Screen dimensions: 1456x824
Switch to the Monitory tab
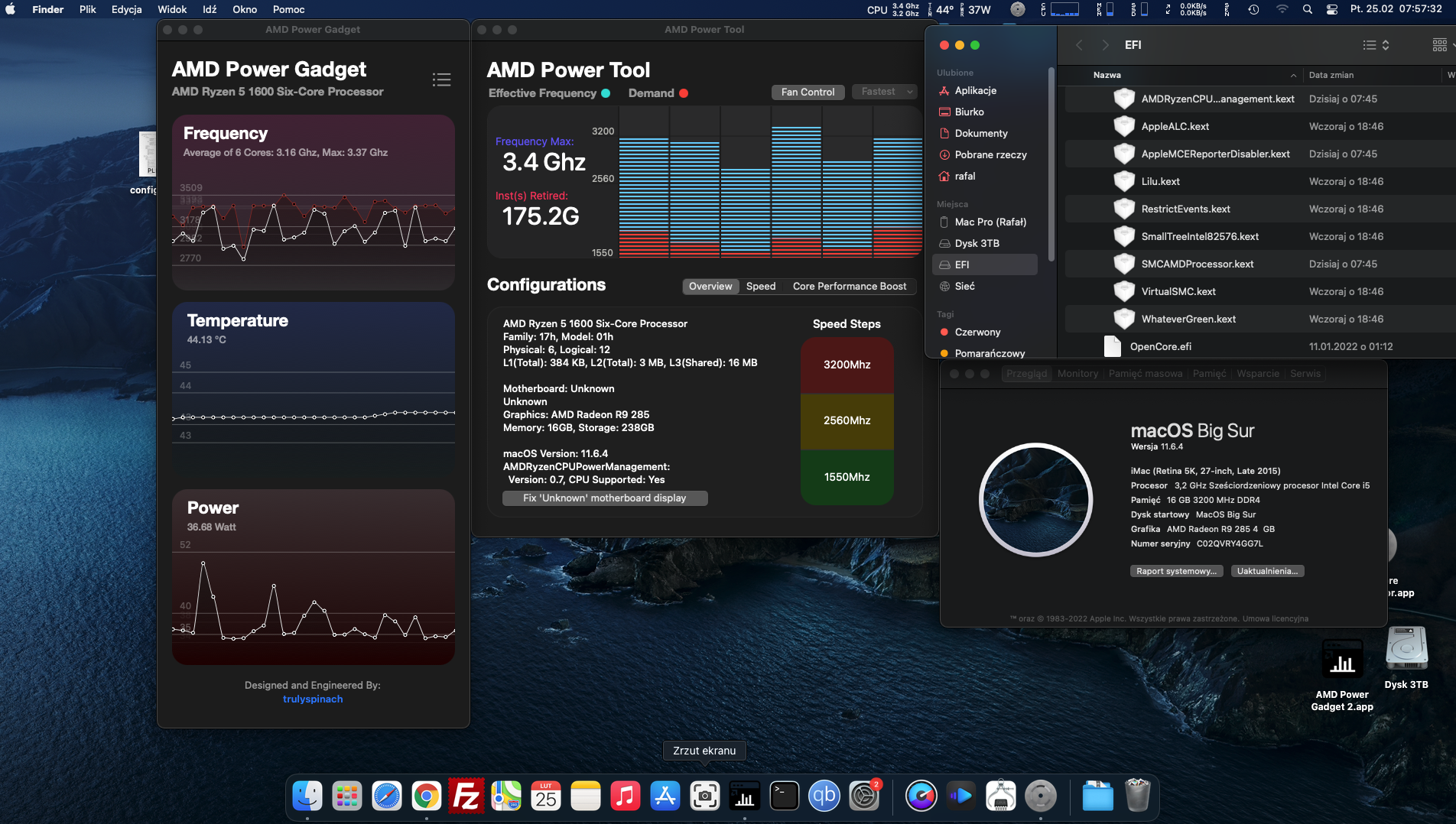1077,374
